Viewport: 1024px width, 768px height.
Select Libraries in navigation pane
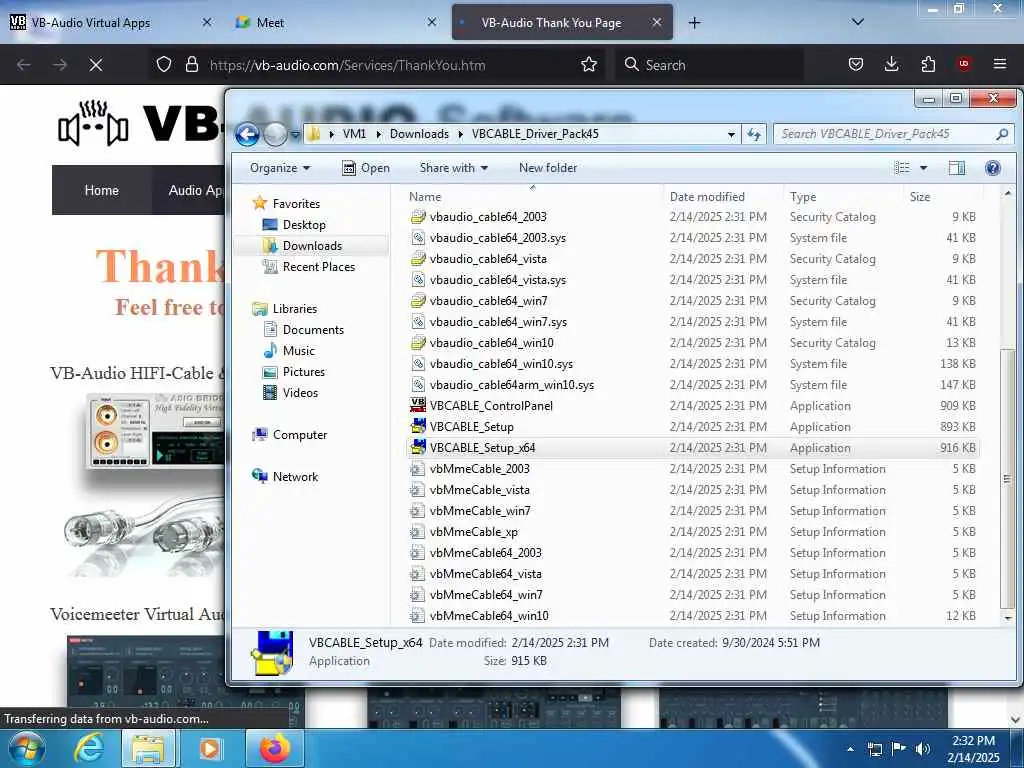coord(295,309)
